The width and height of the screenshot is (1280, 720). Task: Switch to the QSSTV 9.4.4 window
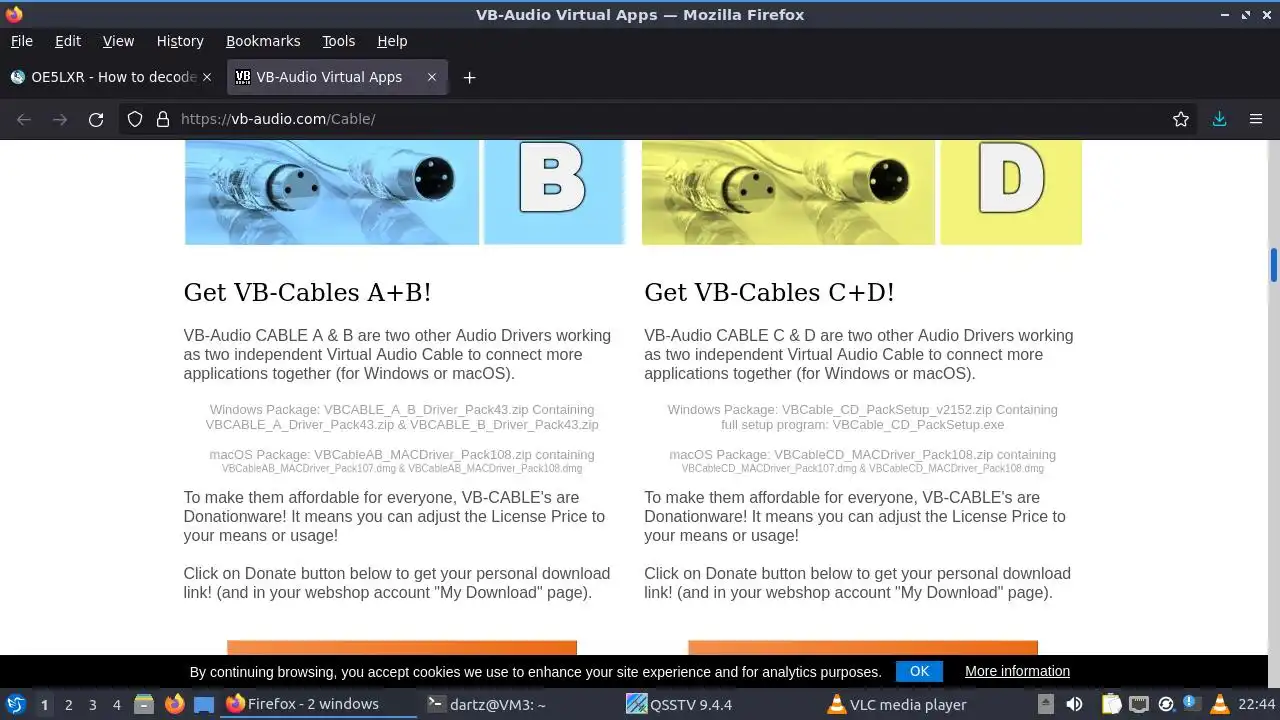[720, 704]
